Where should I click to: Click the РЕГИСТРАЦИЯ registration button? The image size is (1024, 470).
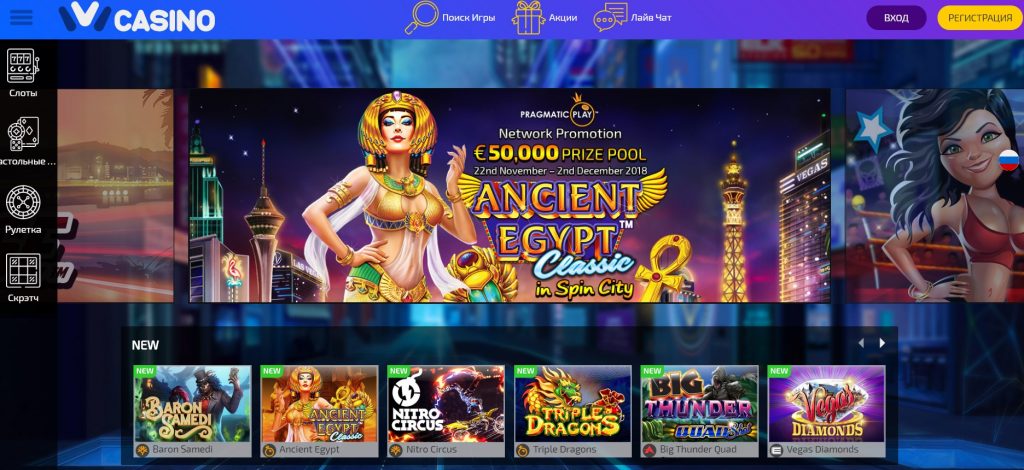(980, 18)
